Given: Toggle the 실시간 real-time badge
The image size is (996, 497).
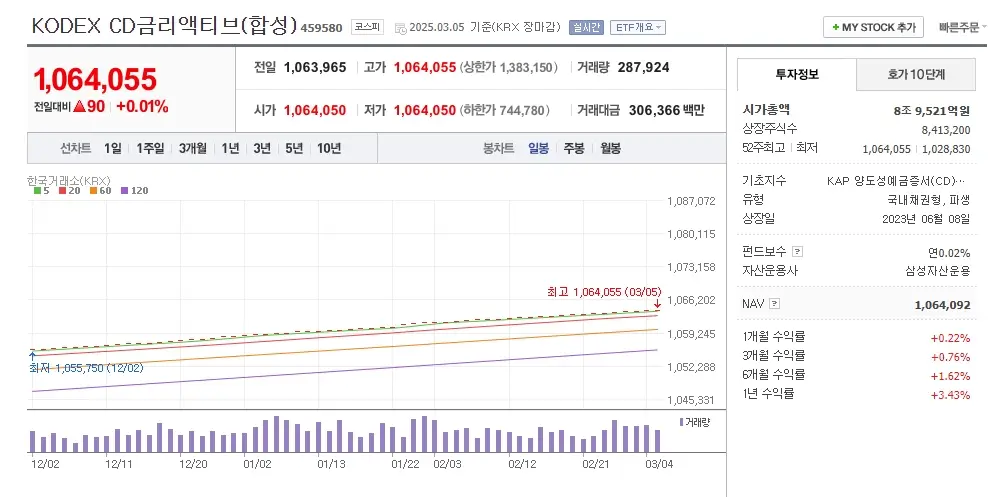Looking at the screenshot, I should (586, 27).
